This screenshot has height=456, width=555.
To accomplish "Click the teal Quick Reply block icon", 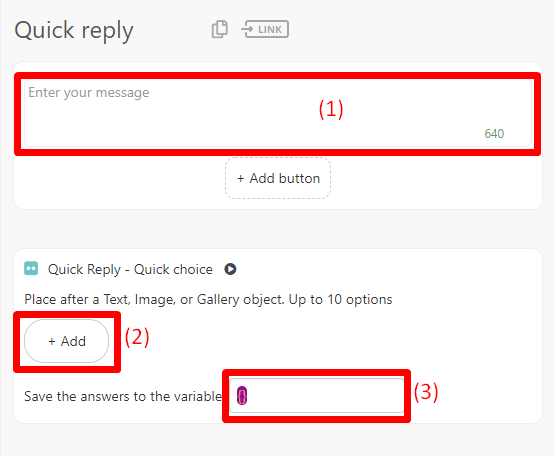I will 31,268.
